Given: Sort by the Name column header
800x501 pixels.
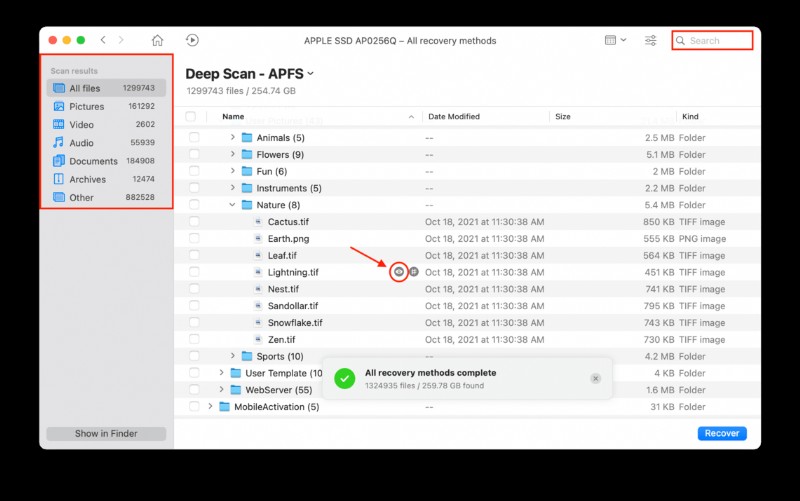Looking at the screenshot, I should [233, 116].
